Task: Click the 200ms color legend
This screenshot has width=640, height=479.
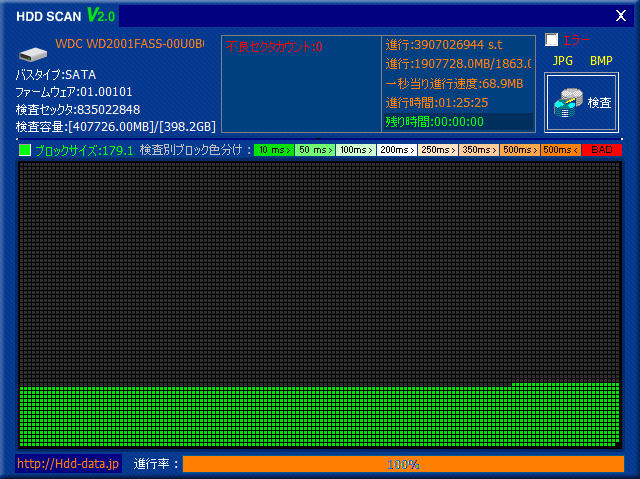Action: (x=397, y=150)
